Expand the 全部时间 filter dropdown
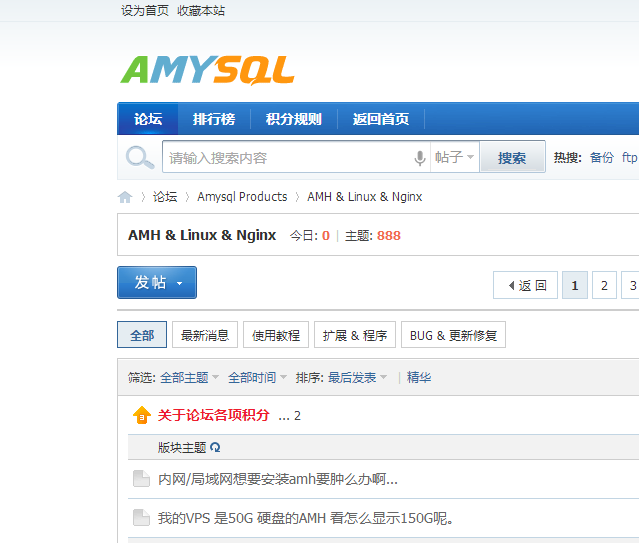Screen dimensions: 639x543 257,378
